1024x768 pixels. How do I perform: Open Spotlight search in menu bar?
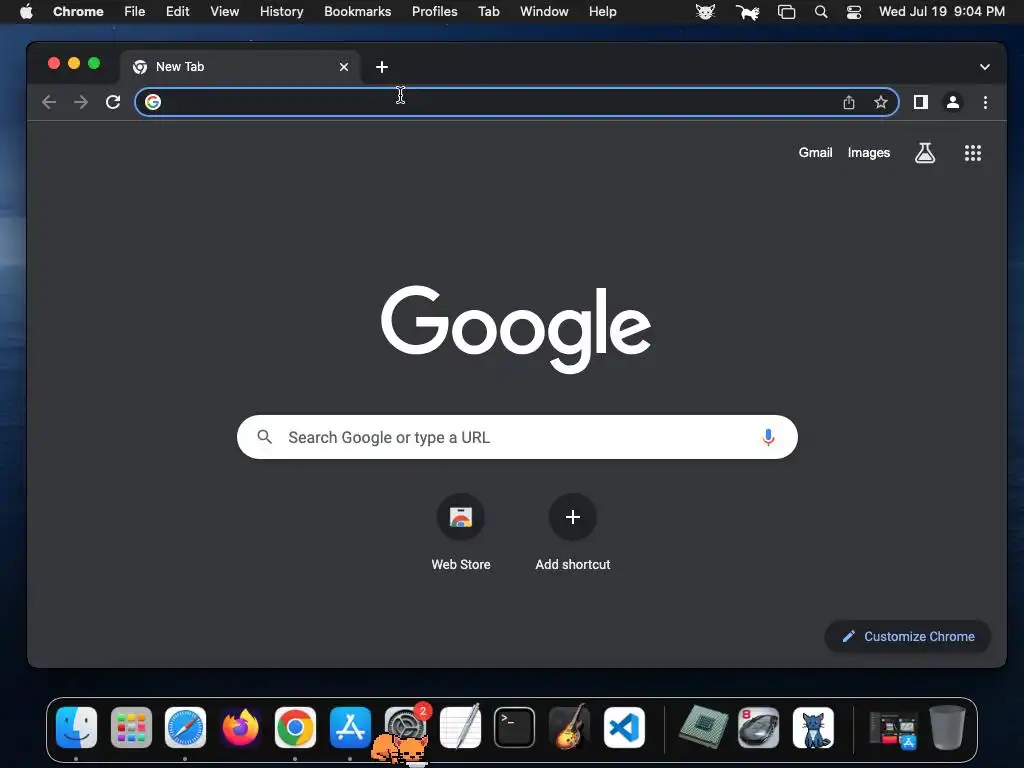(x=821, y=12)
